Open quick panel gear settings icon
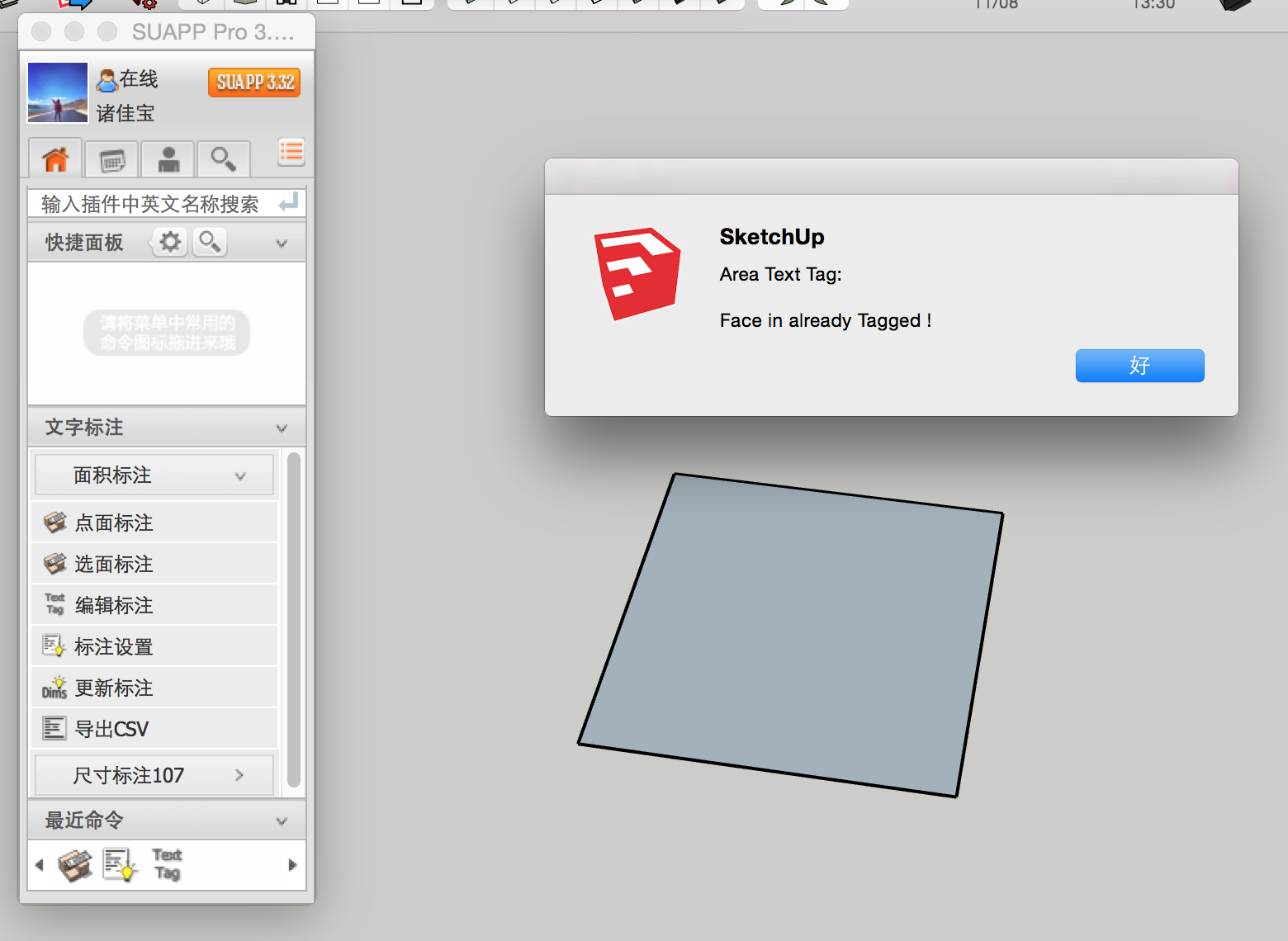This screenshot has width=1288, height=941. coord(170,242)
